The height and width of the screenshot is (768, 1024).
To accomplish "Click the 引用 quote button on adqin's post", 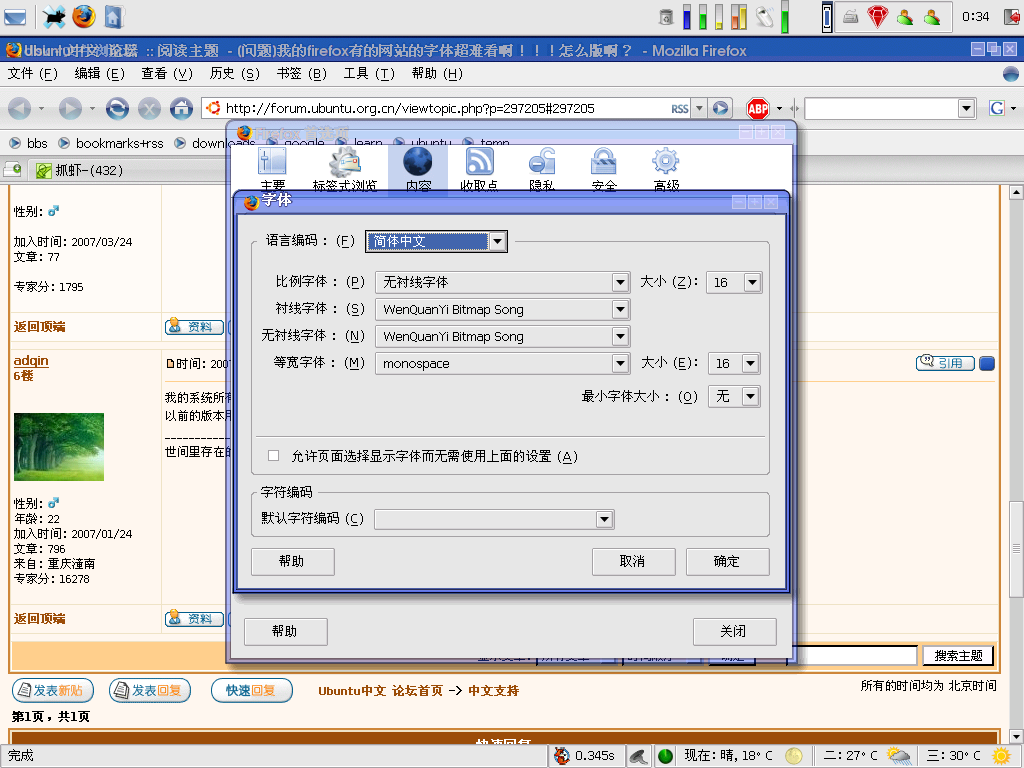I will click(x=945, y=362).
